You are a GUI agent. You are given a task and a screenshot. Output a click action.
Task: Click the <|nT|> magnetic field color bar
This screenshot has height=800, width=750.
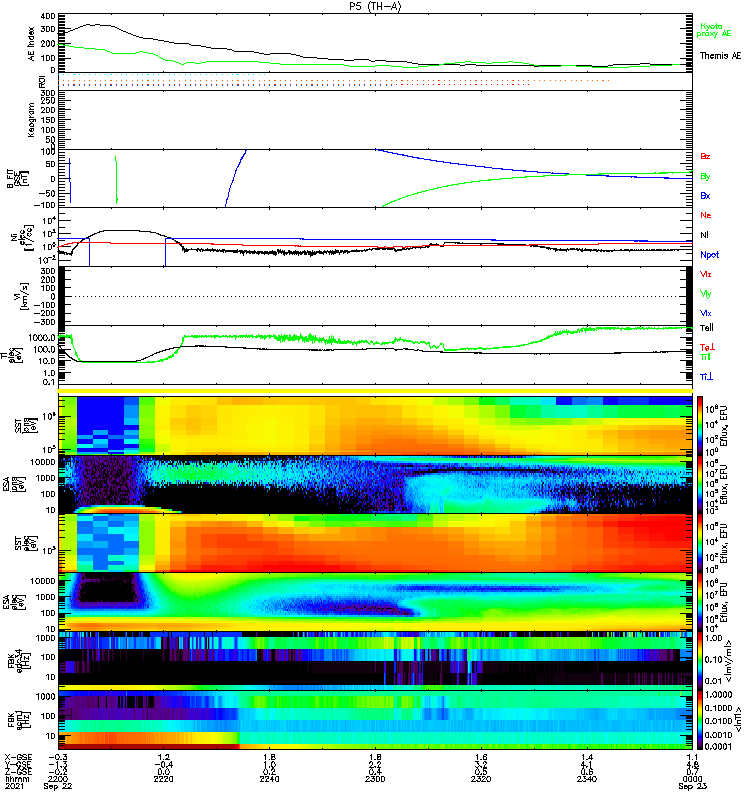[x=700, y=720]
